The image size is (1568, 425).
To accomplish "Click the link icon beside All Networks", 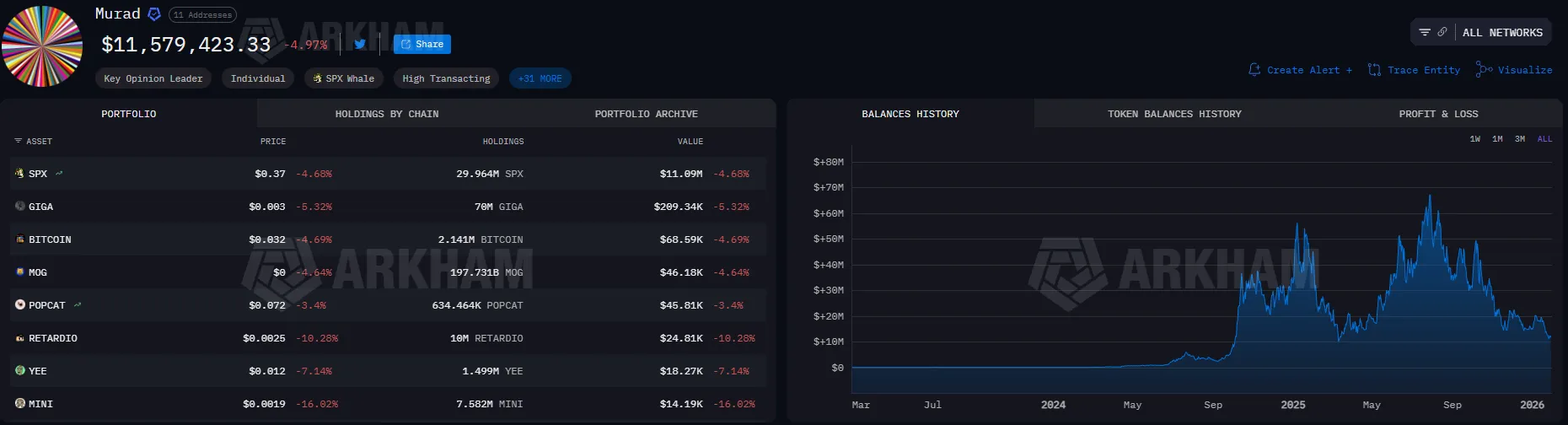I will 1442,32.
